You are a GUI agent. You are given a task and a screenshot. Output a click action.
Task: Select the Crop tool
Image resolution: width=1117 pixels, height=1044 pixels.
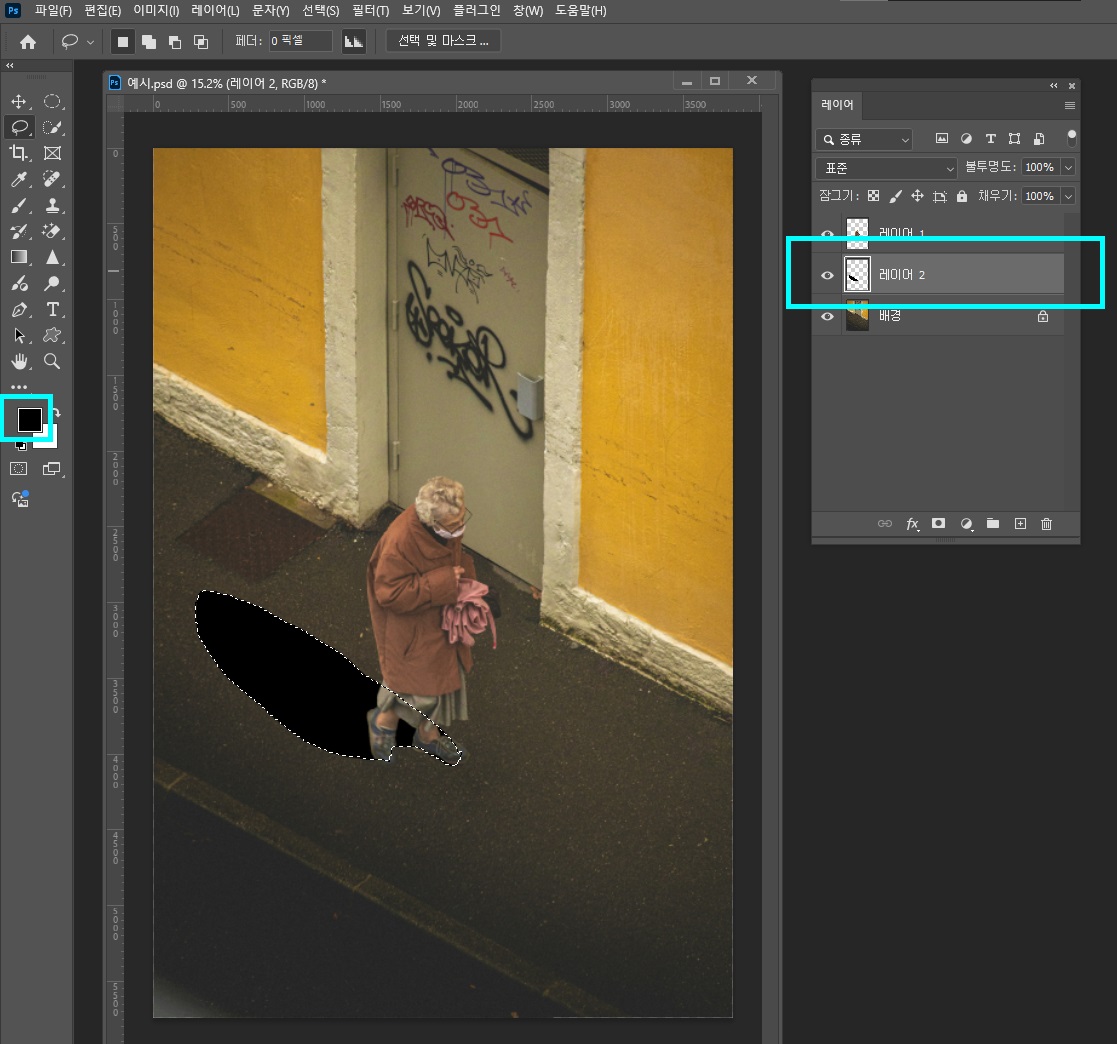coord(19,153)
